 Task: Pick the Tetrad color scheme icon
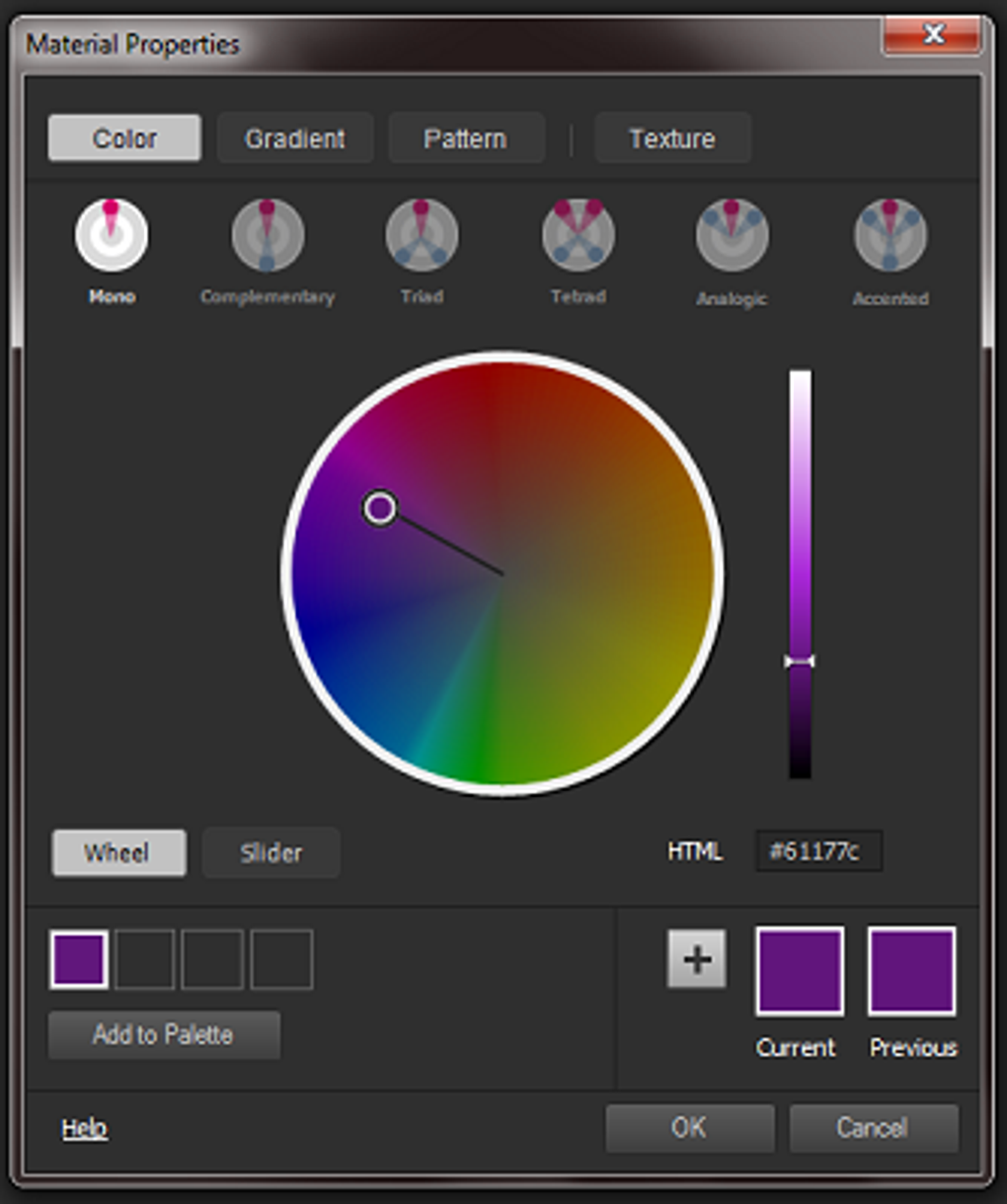[x=578, y=235]
